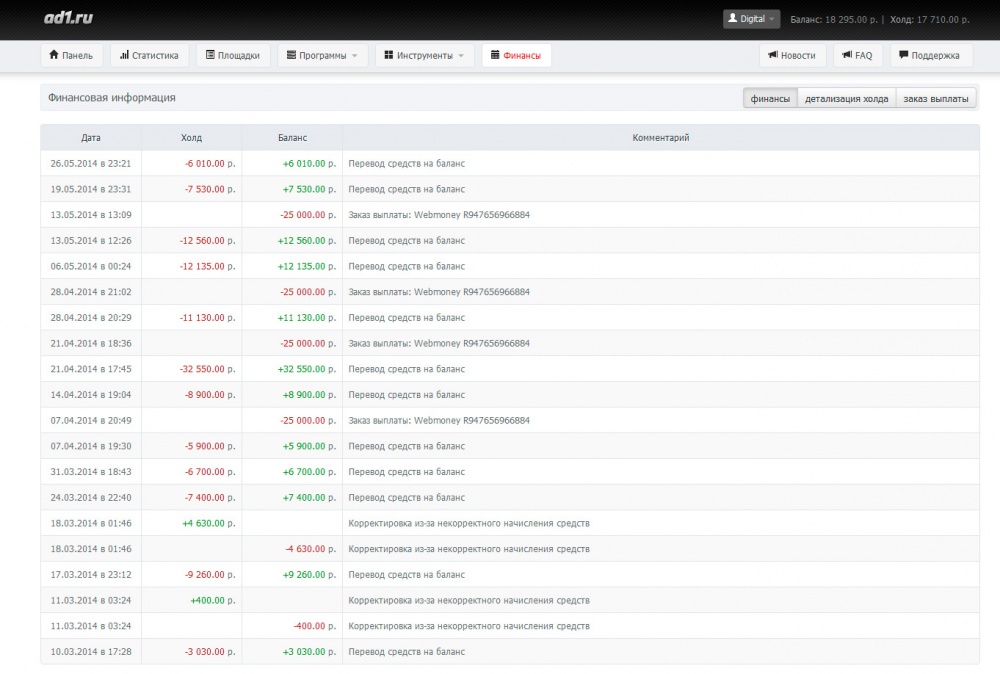Screen dimensions: 1000x674
Task: Click the ad1.ru logo
Action: pos(68,18)
